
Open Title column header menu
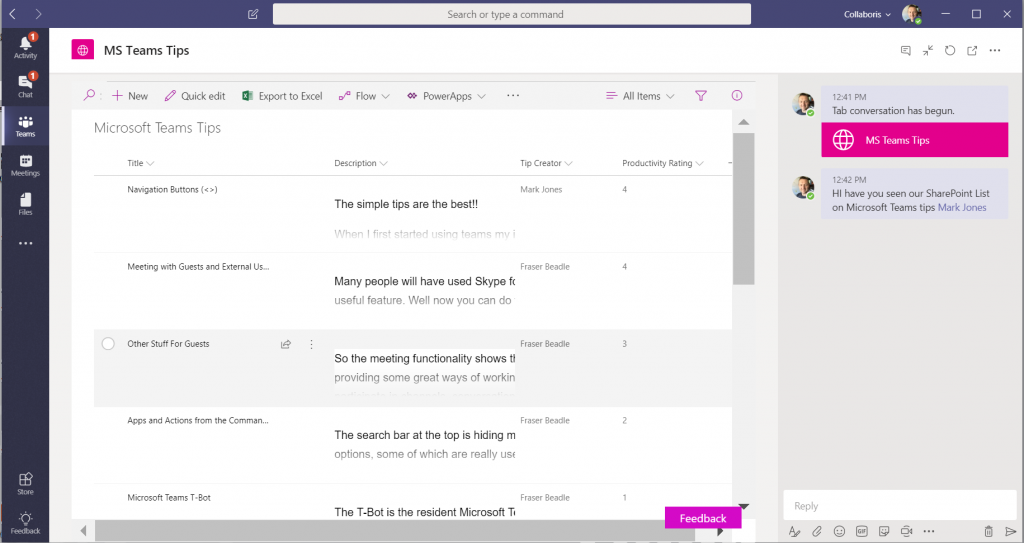pyautogui.click(x=141, y=163)
